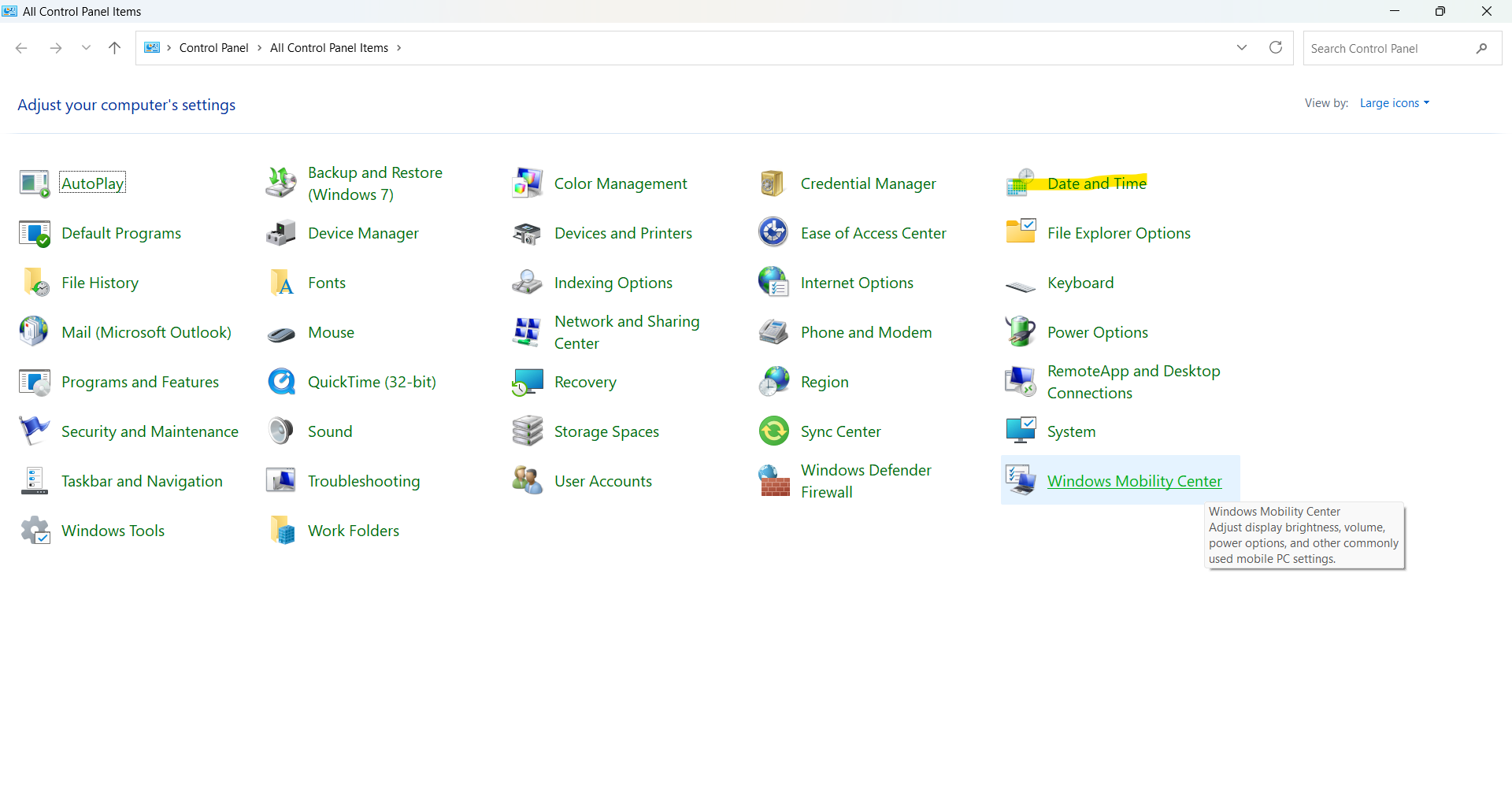The image size is (1512, 803).
Task: Open the Credential Manager safe icon
Action: (773, 183)
